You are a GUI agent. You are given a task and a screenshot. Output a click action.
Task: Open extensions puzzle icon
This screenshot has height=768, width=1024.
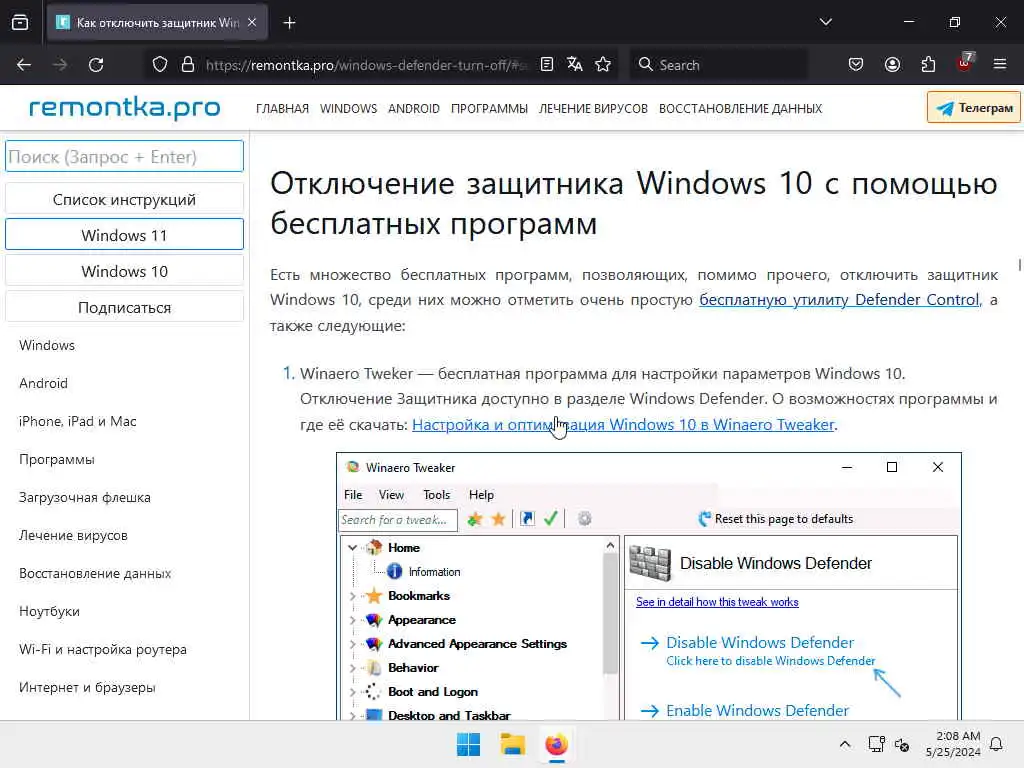pos(928,65)
